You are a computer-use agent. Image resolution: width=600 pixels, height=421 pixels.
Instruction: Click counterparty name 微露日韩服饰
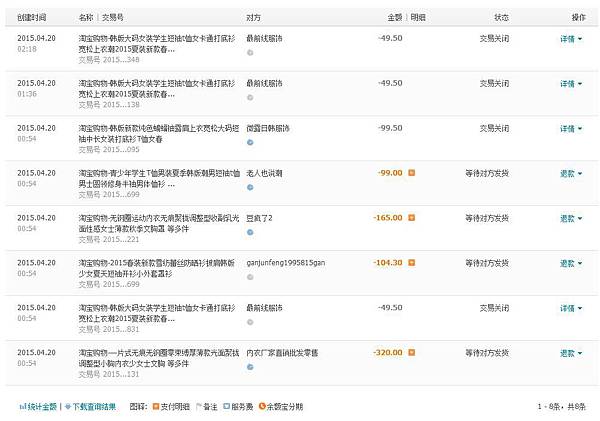point(268,128)
